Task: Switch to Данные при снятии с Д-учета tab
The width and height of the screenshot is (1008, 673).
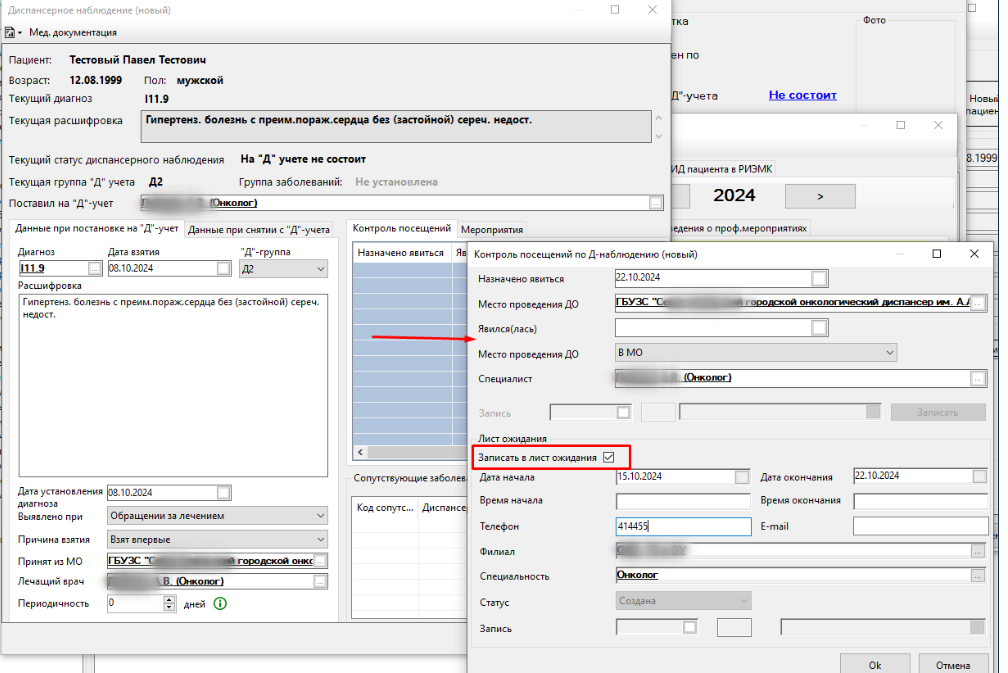Action: 258,229
